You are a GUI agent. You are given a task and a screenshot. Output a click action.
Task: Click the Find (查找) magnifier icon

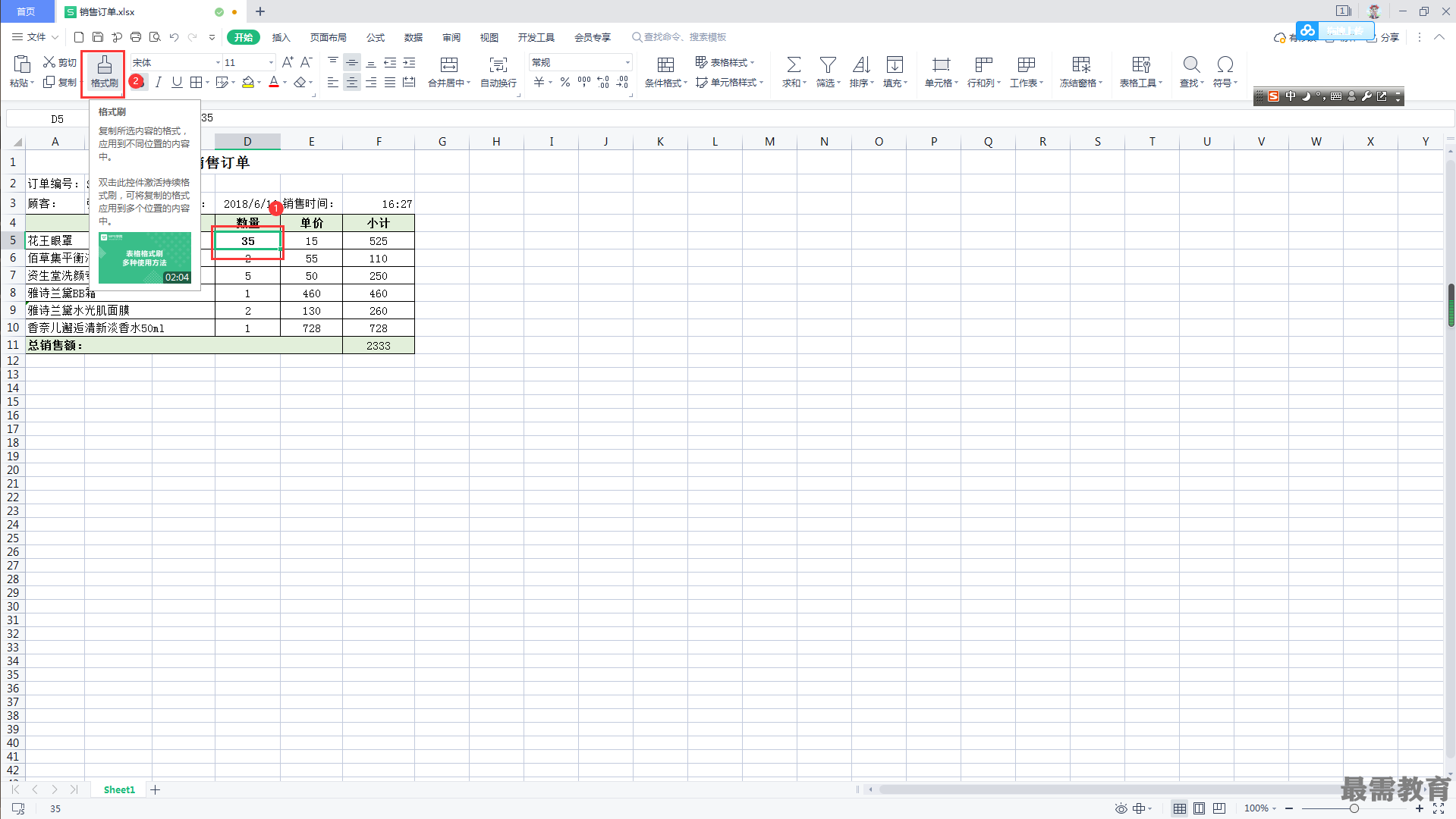1191,65
